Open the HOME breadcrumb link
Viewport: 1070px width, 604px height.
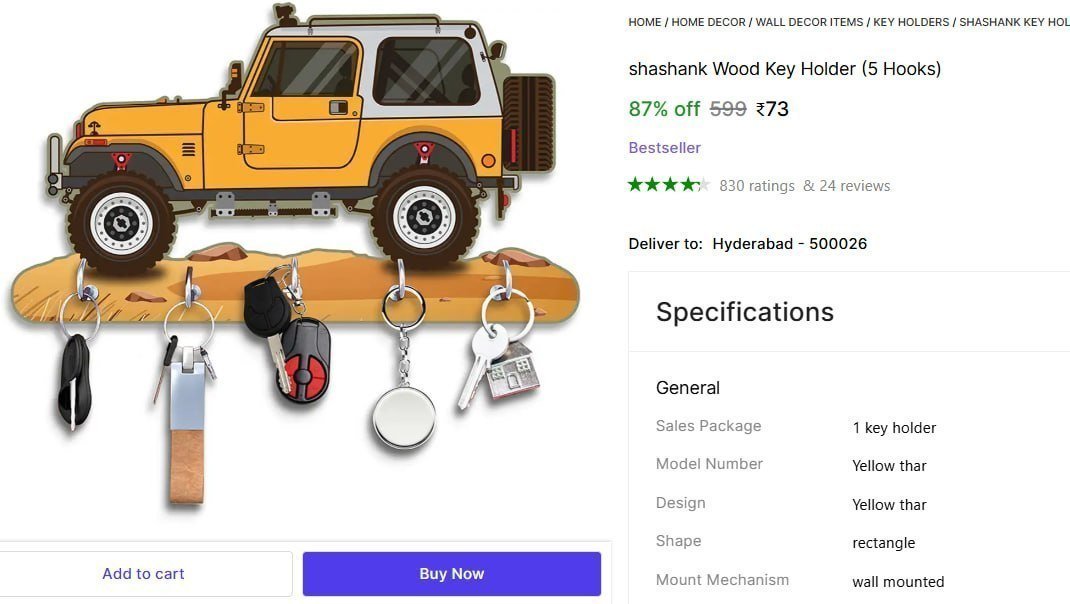(x=645, y=22)
